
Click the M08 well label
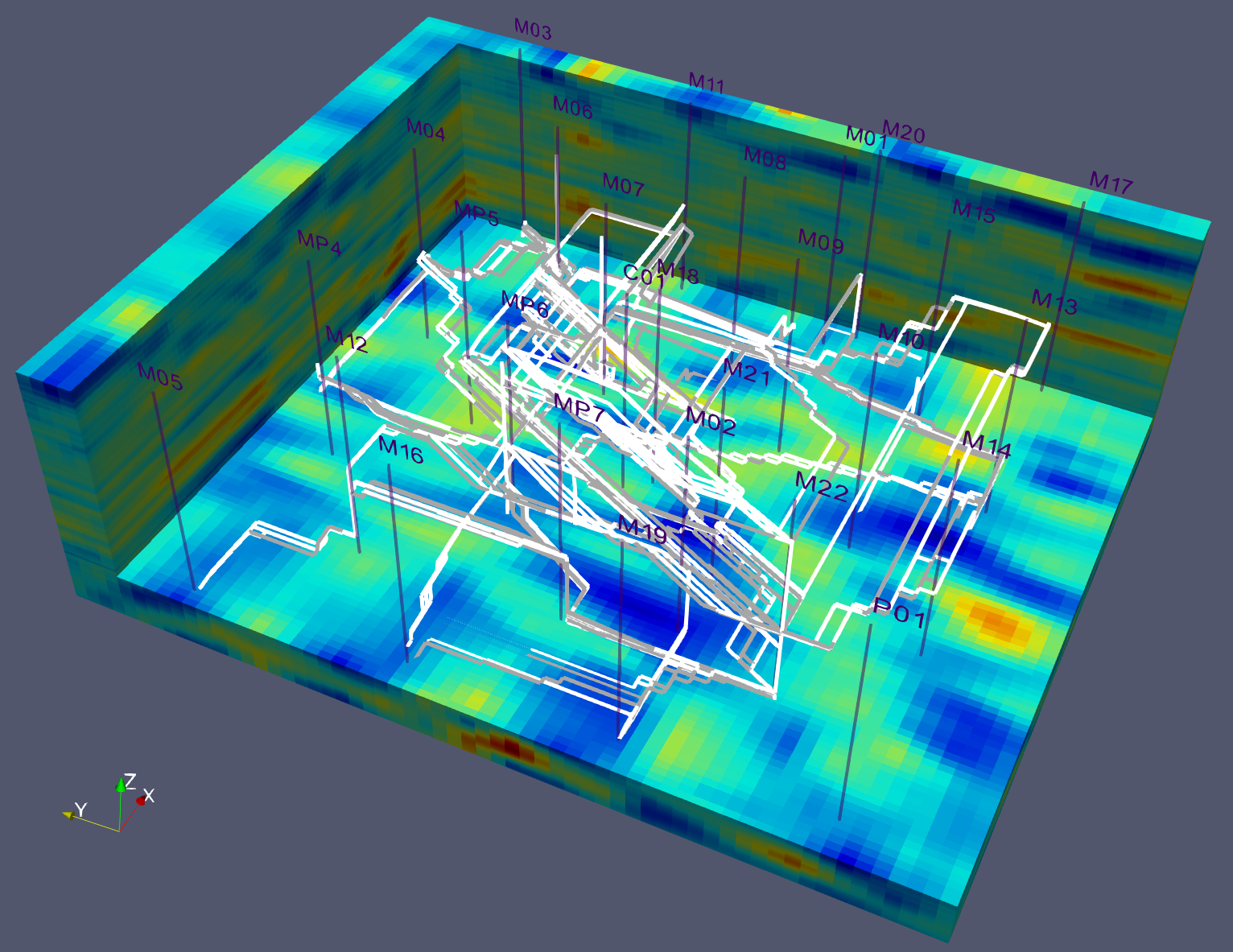[x=765, y=158]
